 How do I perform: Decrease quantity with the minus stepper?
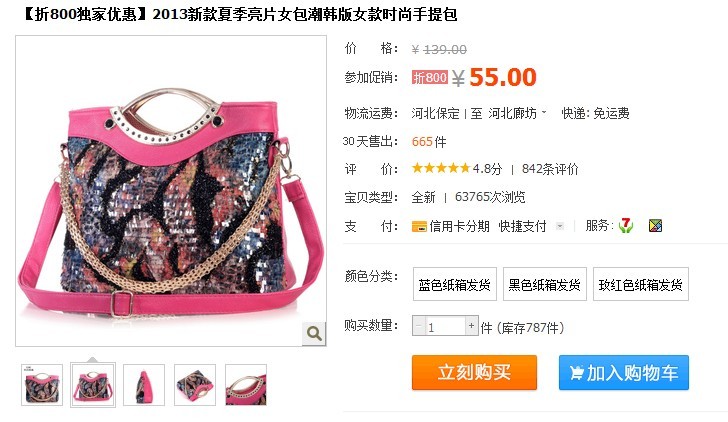(x=418, y=325)
